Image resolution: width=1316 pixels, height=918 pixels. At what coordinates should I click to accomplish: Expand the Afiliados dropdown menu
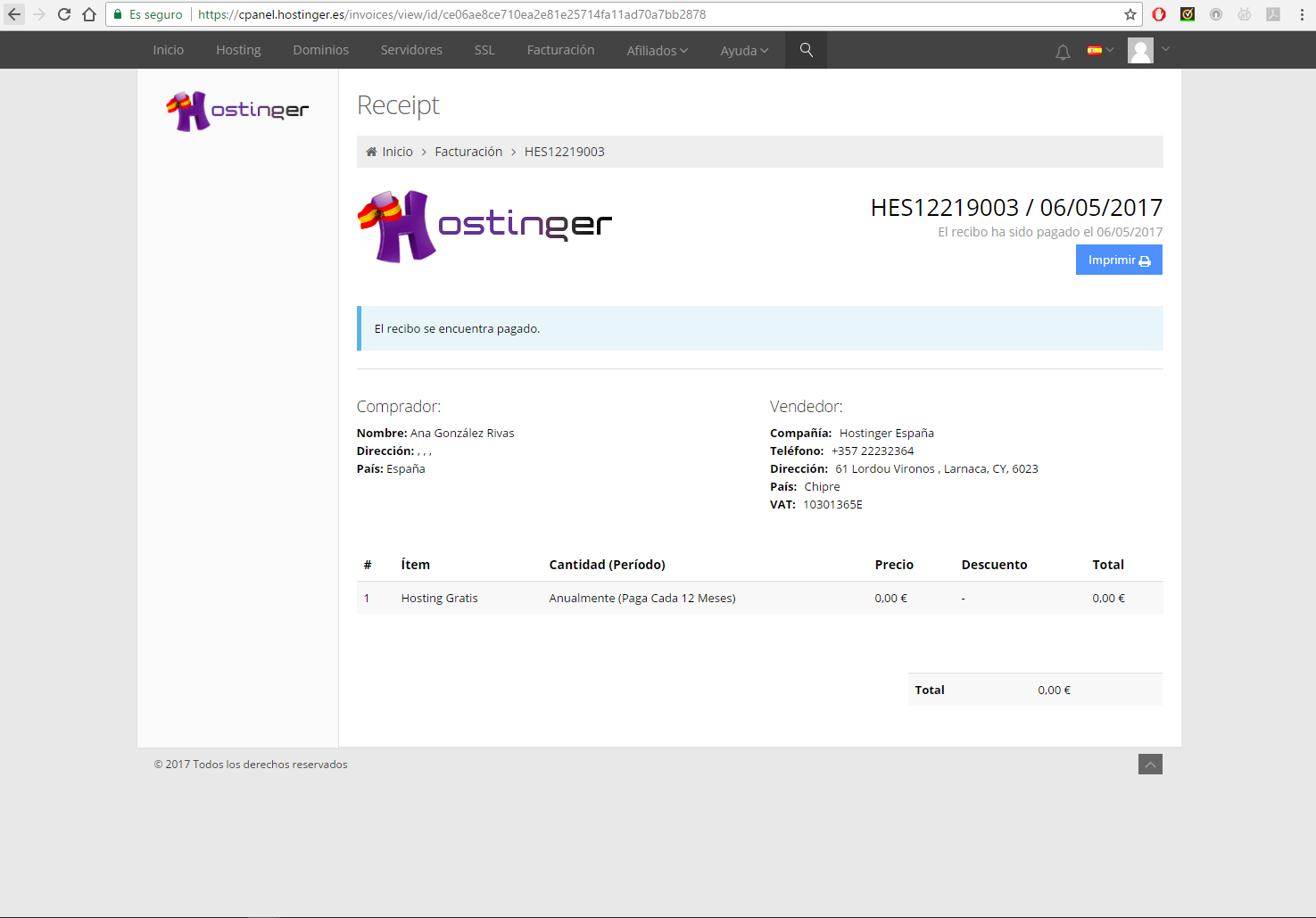[658, 51]
